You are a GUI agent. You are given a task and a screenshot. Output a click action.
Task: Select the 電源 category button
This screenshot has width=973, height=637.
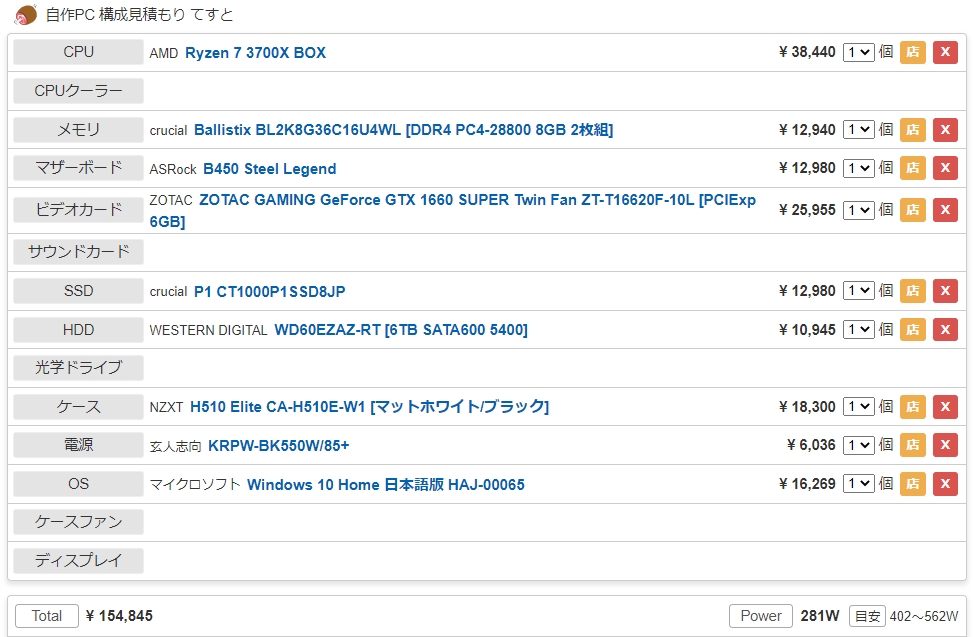78,445
